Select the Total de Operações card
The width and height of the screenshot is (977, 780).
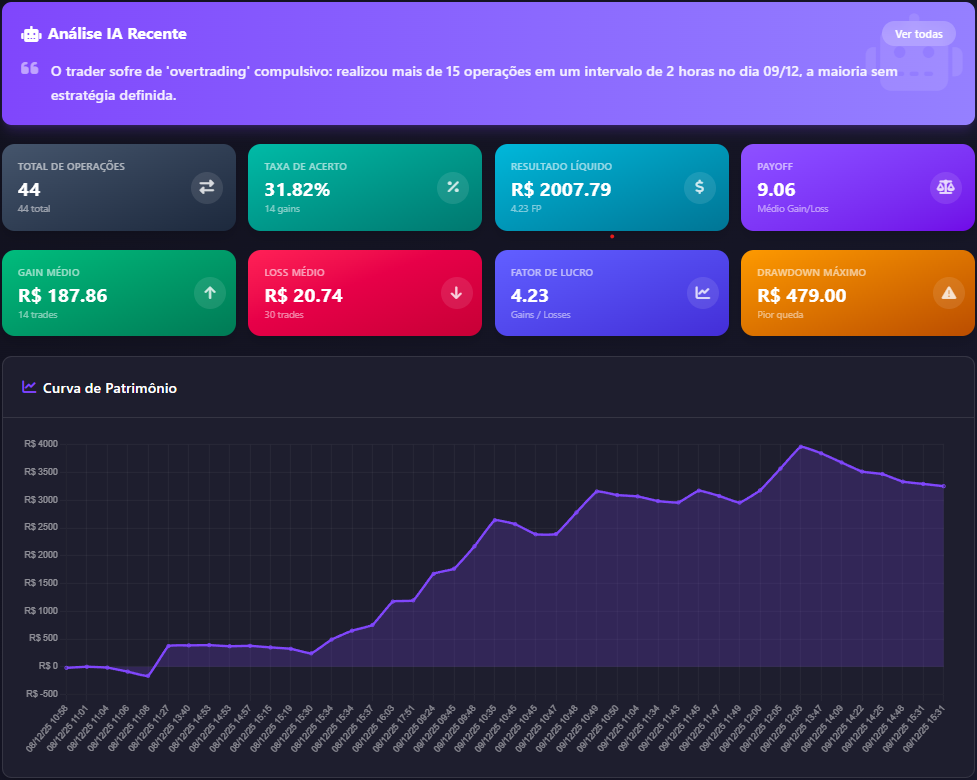tap(119, 187)
